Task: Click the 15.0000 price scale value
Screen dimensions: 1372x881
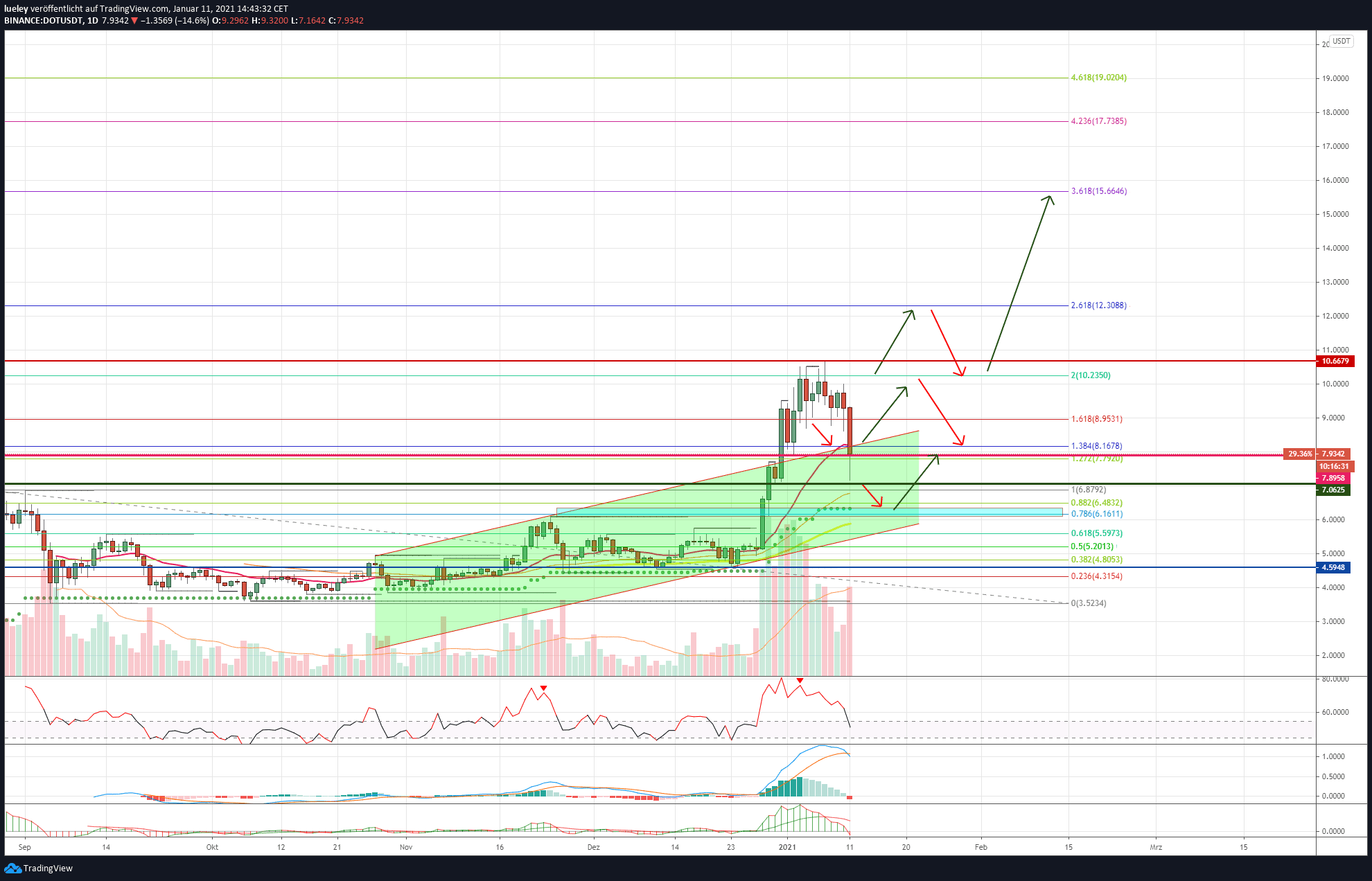Action: click(x=1335, y=214)
